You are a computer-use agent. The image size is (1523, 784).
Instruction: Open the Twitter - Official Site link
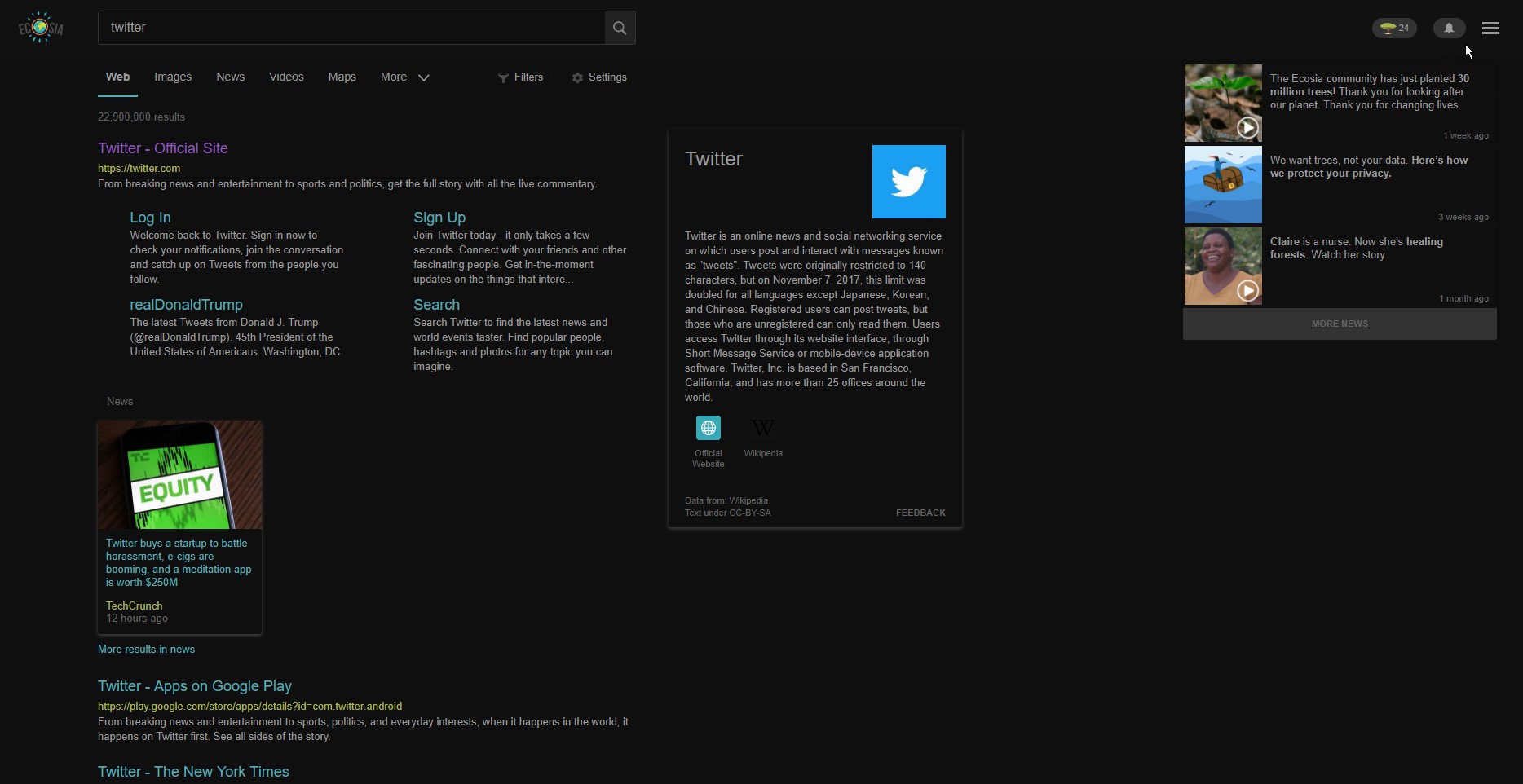pyautogui.click(x=162, y=148)
